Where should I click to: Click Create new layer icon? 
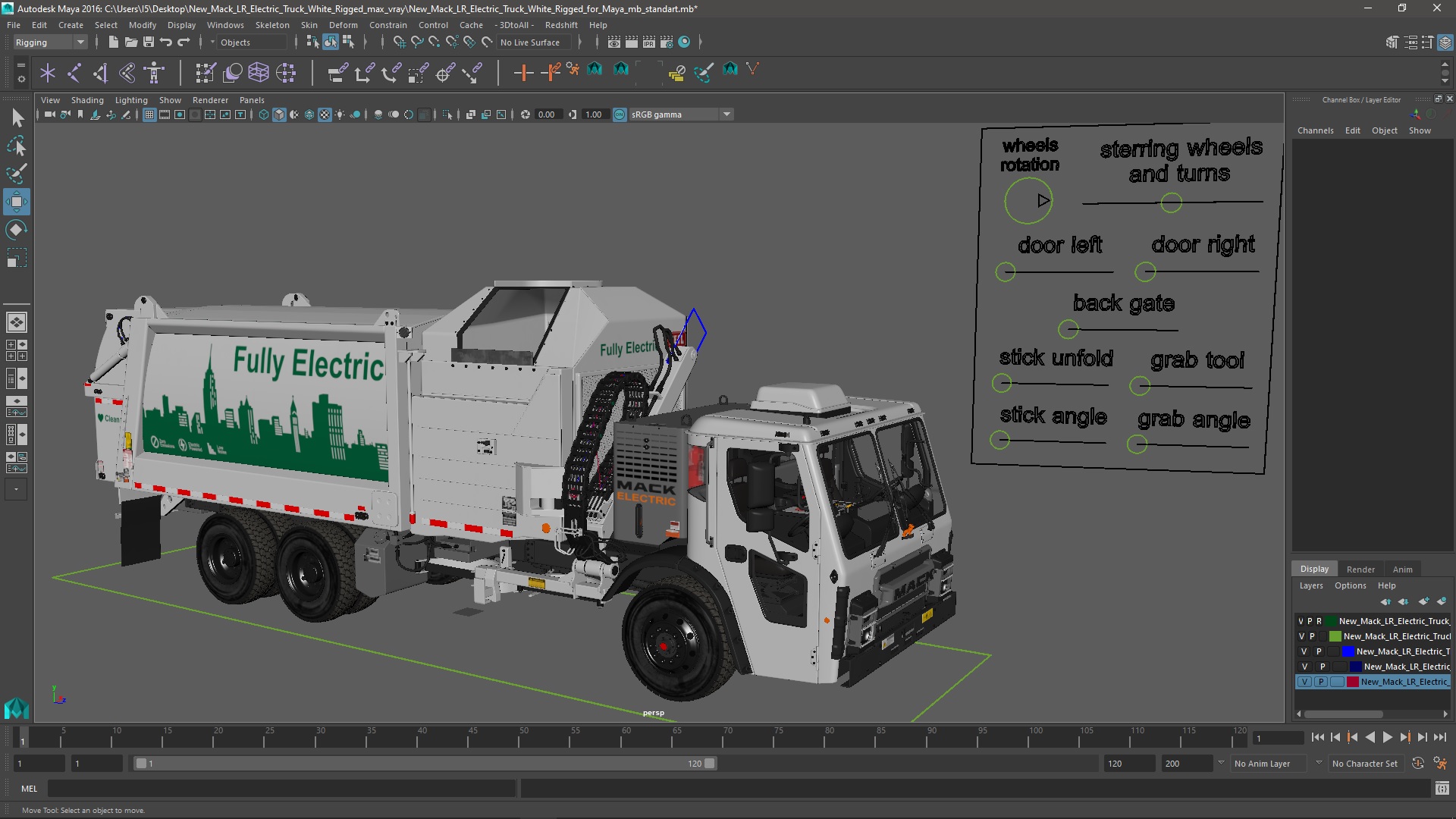[x=1423, y=601]
